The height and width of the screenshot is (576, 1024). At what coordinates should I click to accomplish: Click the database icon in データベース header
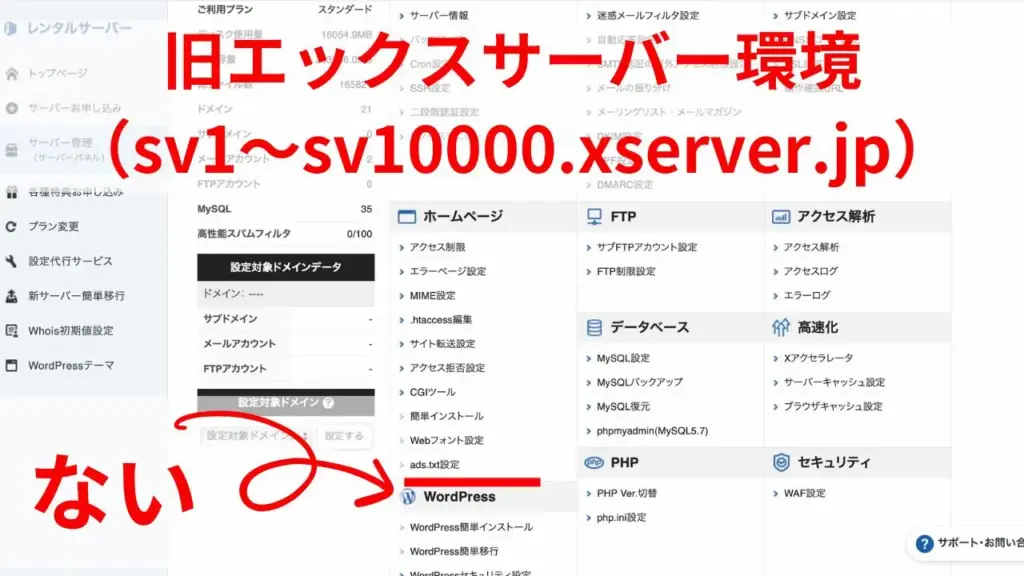(594, 327)
